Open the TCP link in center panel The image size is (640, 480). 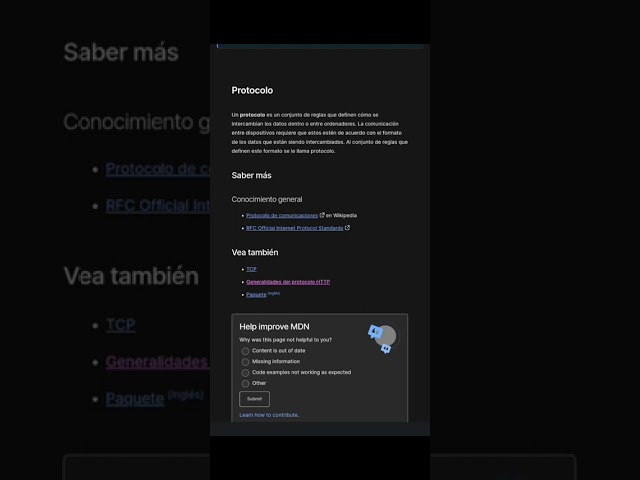pyautogui.click(x=251, y=269)
